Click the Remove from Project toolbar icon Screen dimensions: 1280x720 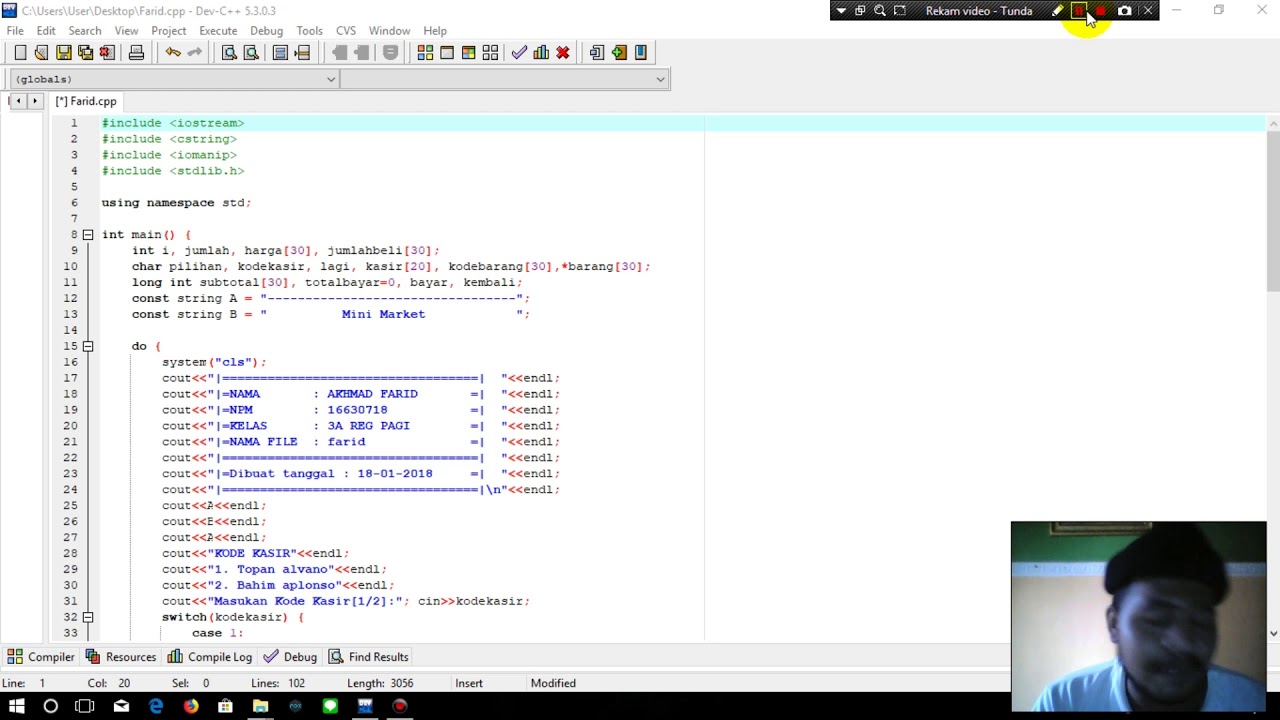641,52
